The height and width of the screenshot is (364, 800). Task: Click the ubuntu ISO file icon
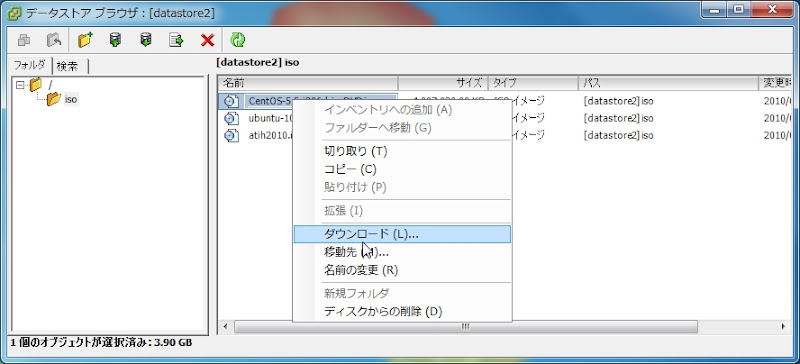pos(232,118)
